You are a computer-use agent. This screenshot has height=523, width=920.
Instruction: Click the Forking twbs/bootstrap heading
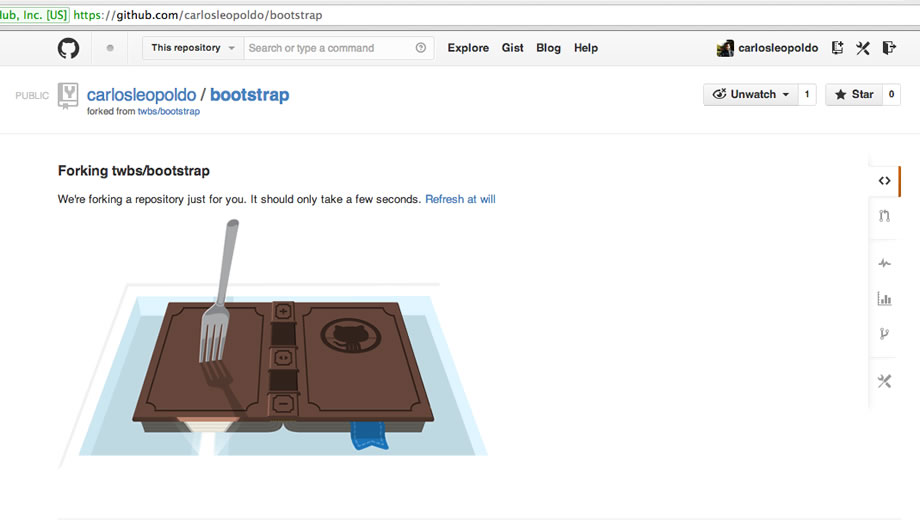(134, 171)
